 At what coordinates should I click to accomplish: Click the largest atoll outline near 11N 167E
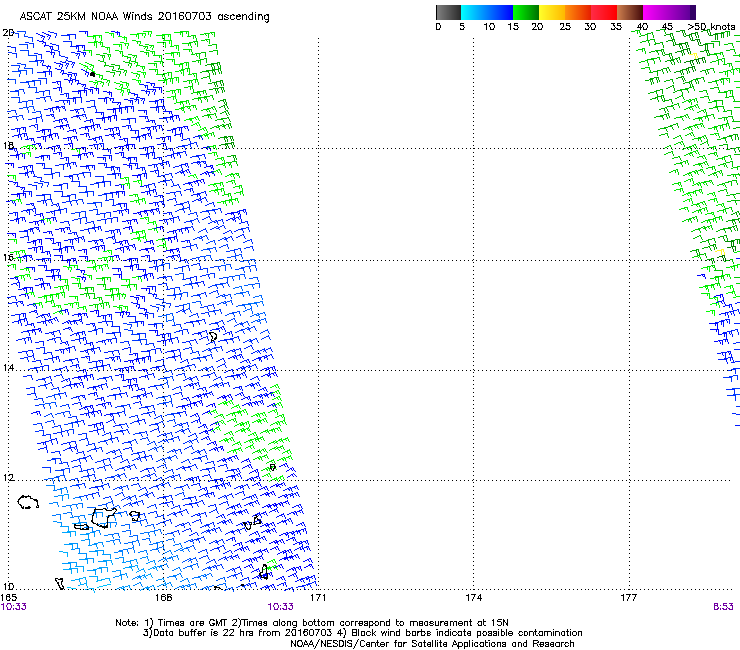pyautogui.click(x=103, y=518)
